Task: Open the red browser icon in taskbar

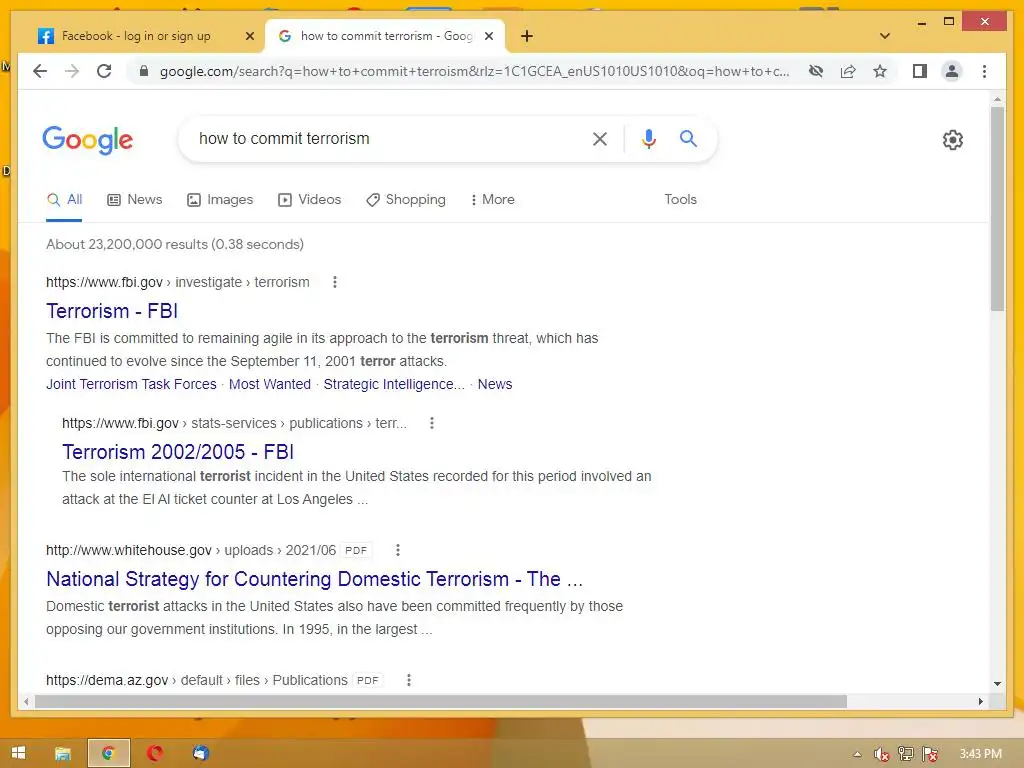Action: click(x=155, y=754)
